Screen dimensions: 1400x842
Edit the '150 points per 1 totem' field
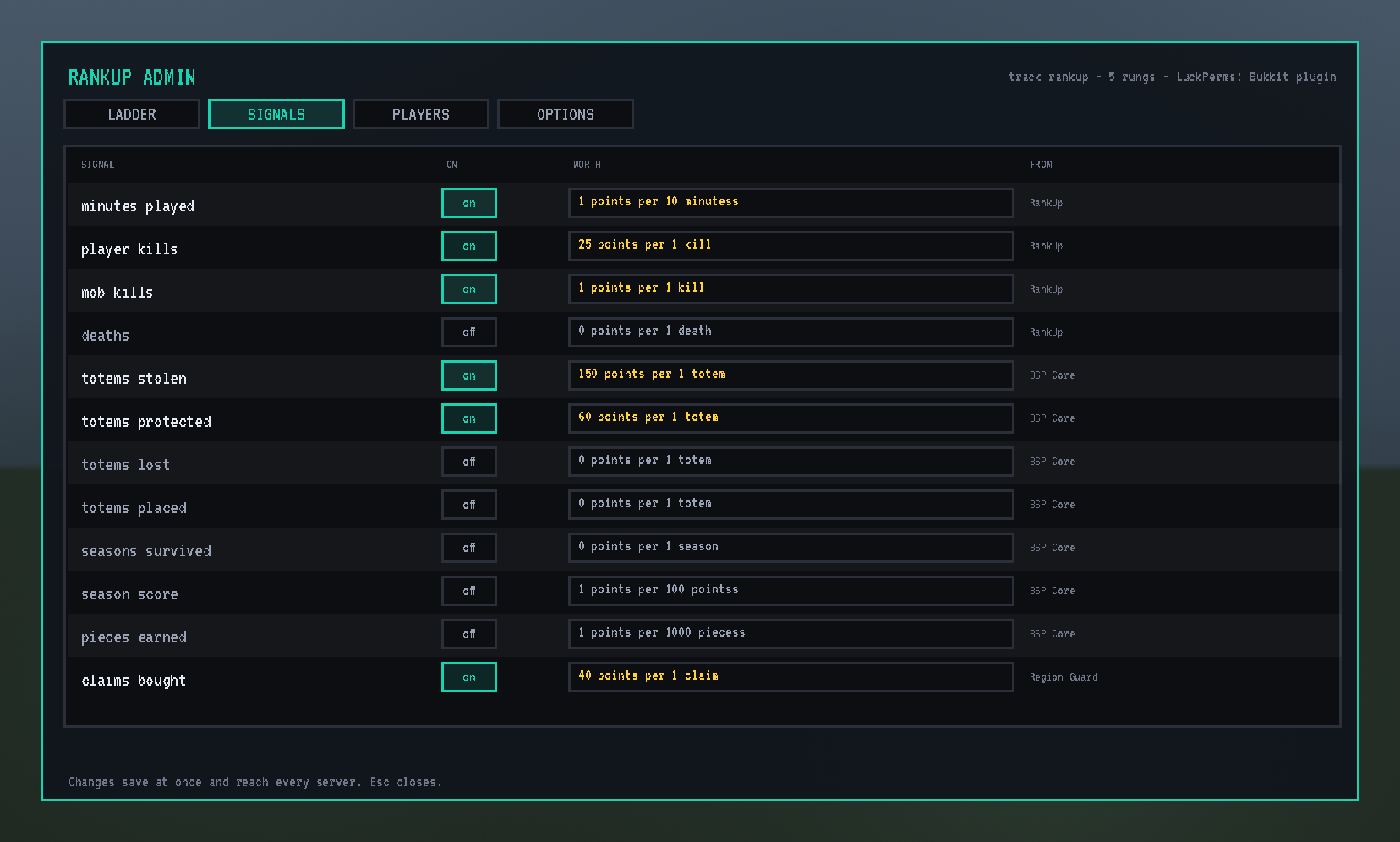click(791, 375)
